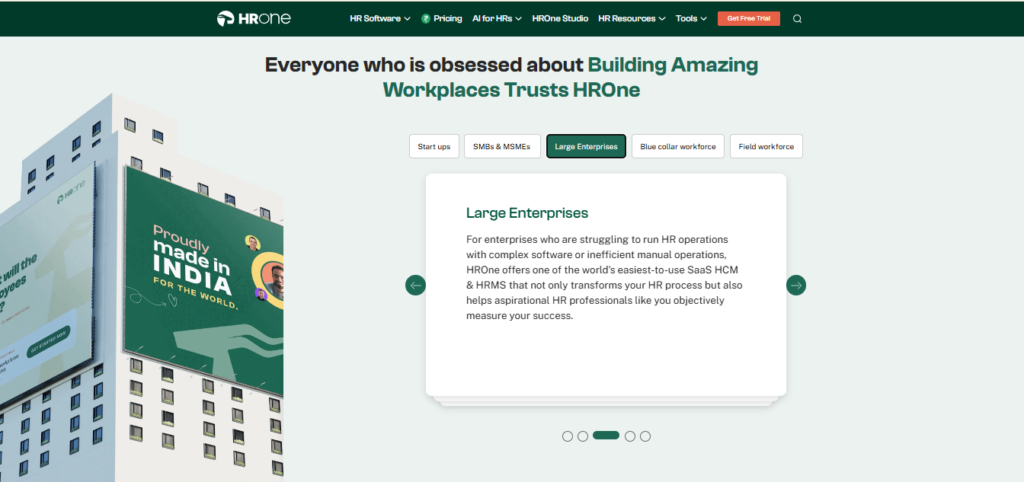The width and height of the screenshot is (1024, 482).
Task: Expand the AI for HRs menu
Action: pyautogui.click(x=497, y=19)
